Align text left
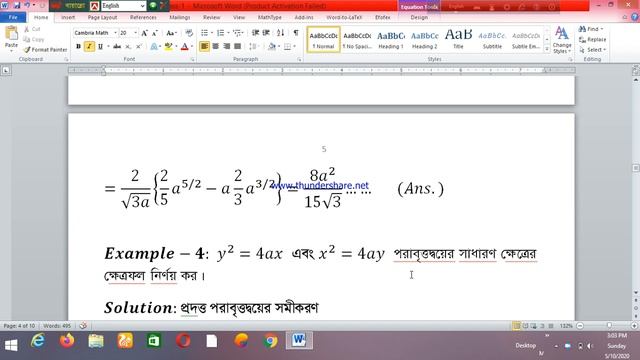This screenshot has width=640, height=360. (x=204, y=47)
